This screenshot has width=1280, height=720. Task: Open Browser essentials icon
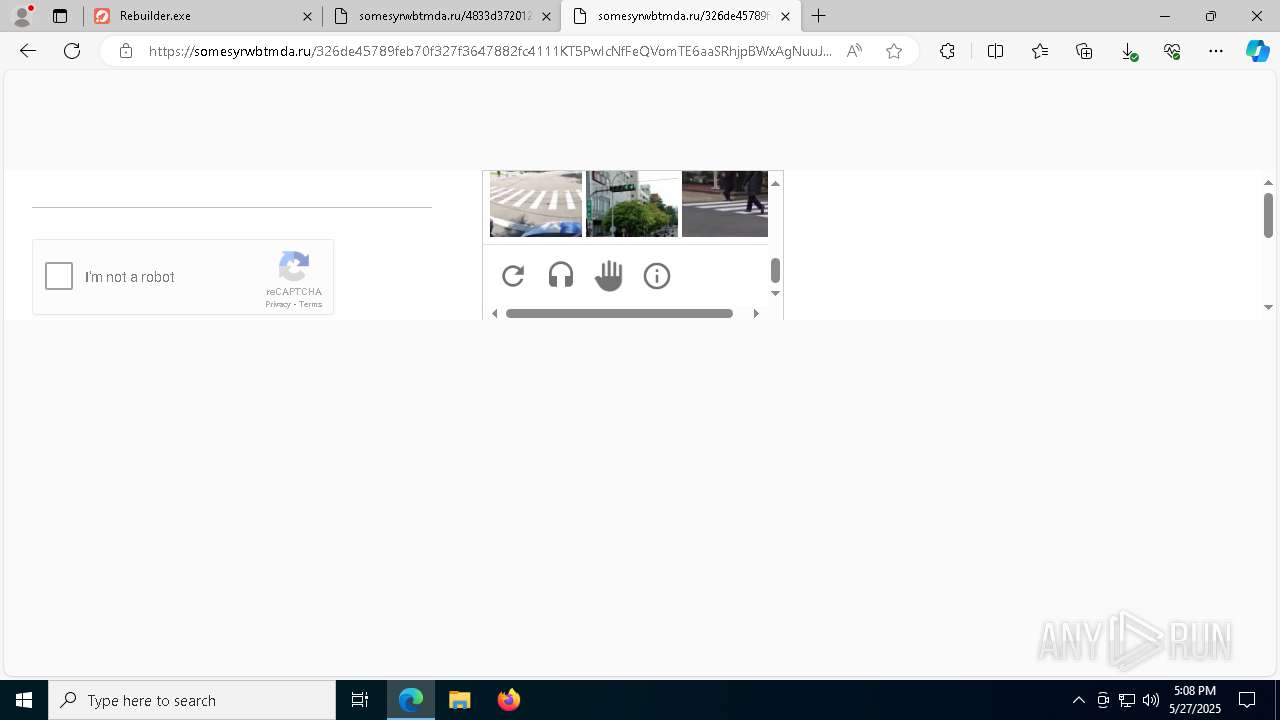(x=1172, y=51)
